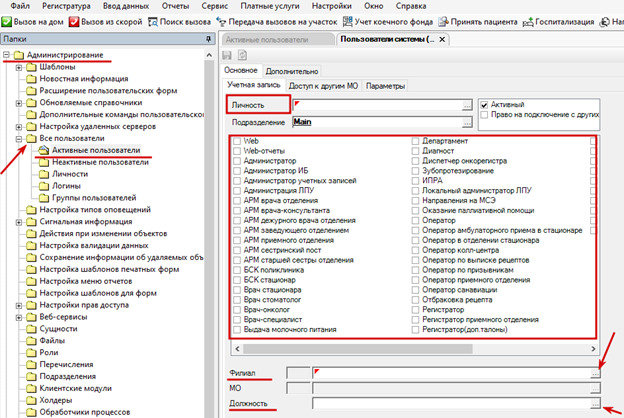Expand the 'Шаблоны' tree node
Viewport: 624px width, 418px height.
click(19, 67)
